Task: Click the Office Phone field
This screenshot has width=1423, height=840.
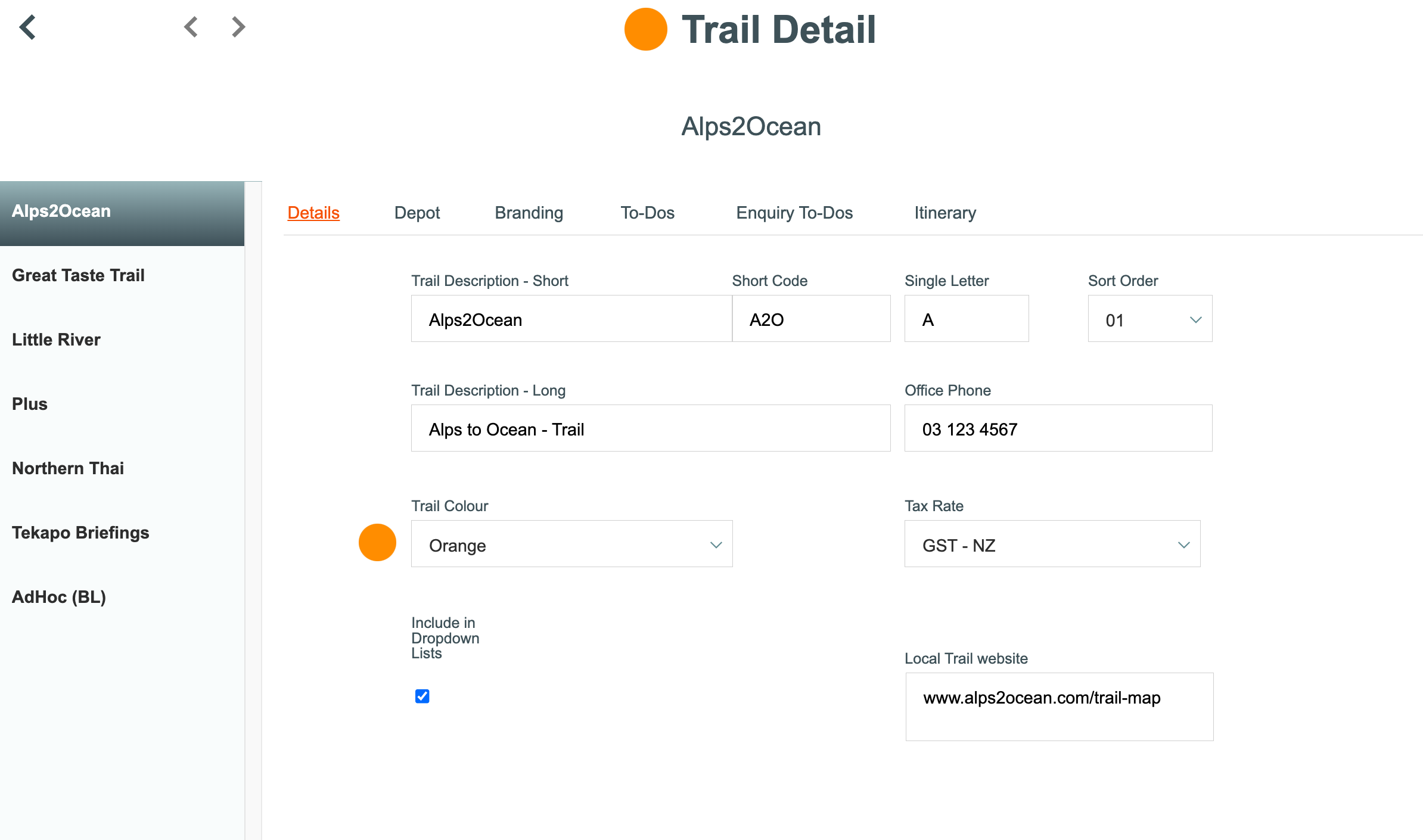Action: [x=1058, y=428]
